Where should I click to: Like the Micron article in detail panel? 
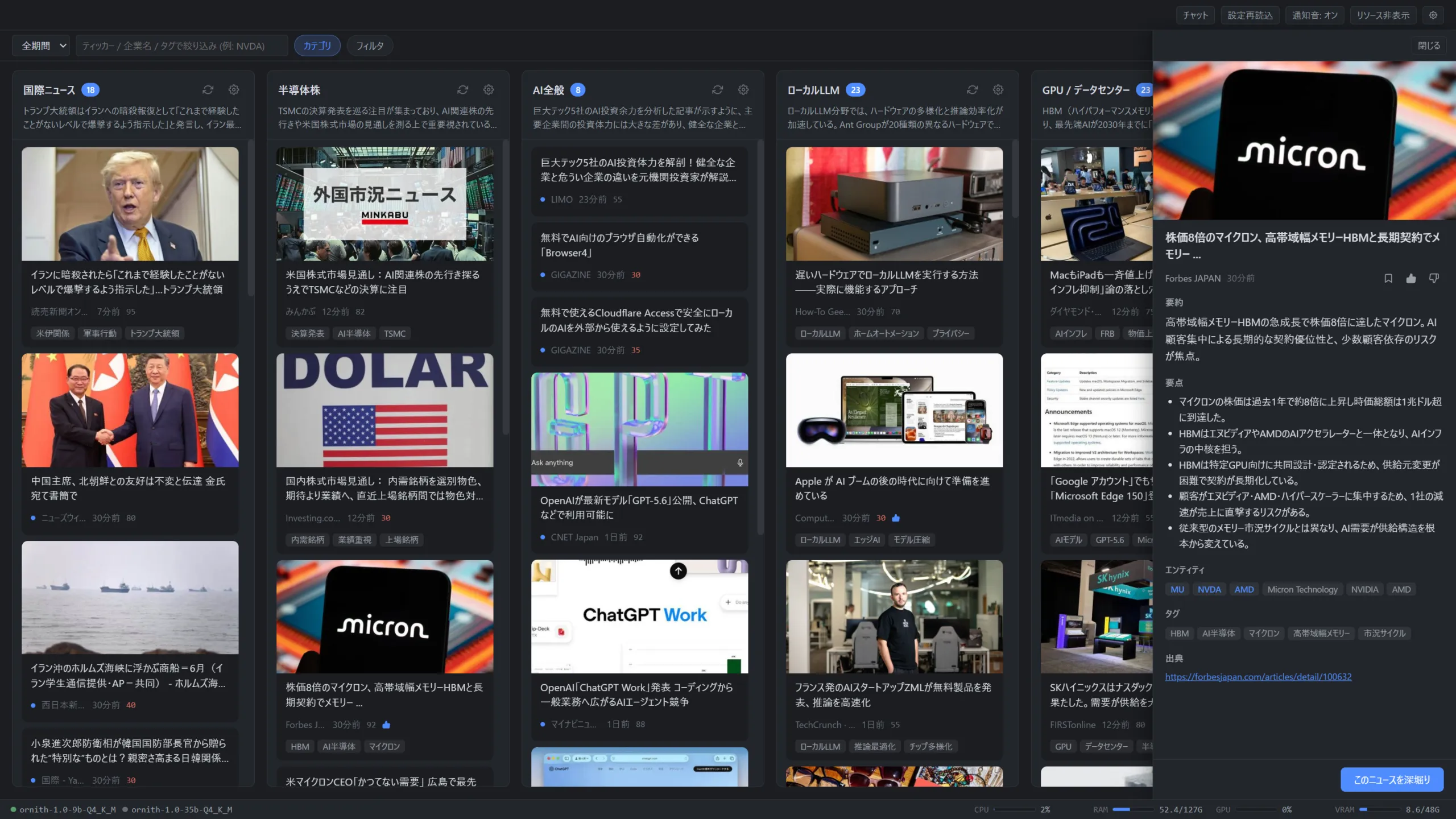click(x=1411, y=278)
